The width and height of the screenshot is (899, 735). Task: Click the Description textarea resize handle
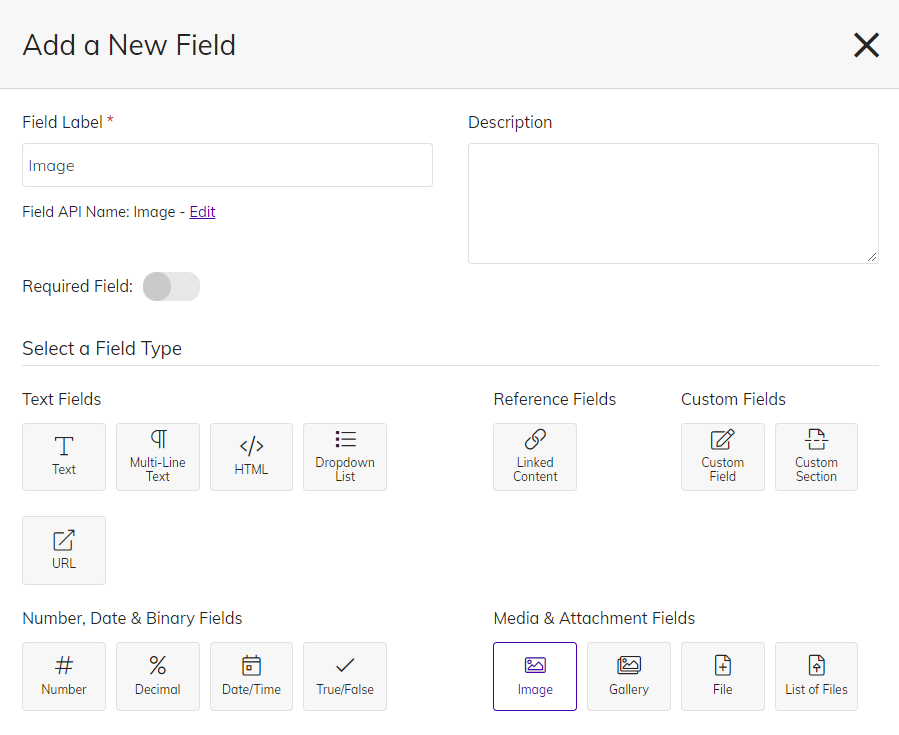pos(872,257)
